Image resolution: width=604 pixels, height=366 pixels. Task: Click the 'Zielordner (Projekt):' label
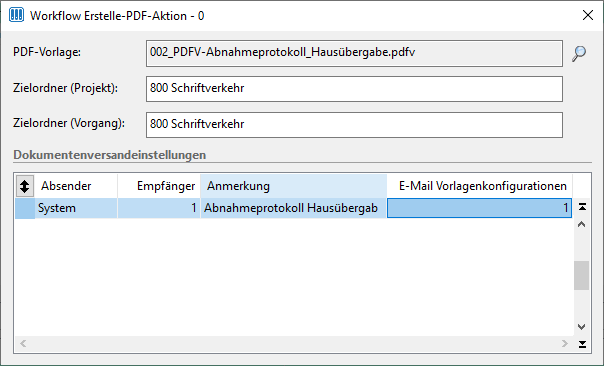[65, 88]
